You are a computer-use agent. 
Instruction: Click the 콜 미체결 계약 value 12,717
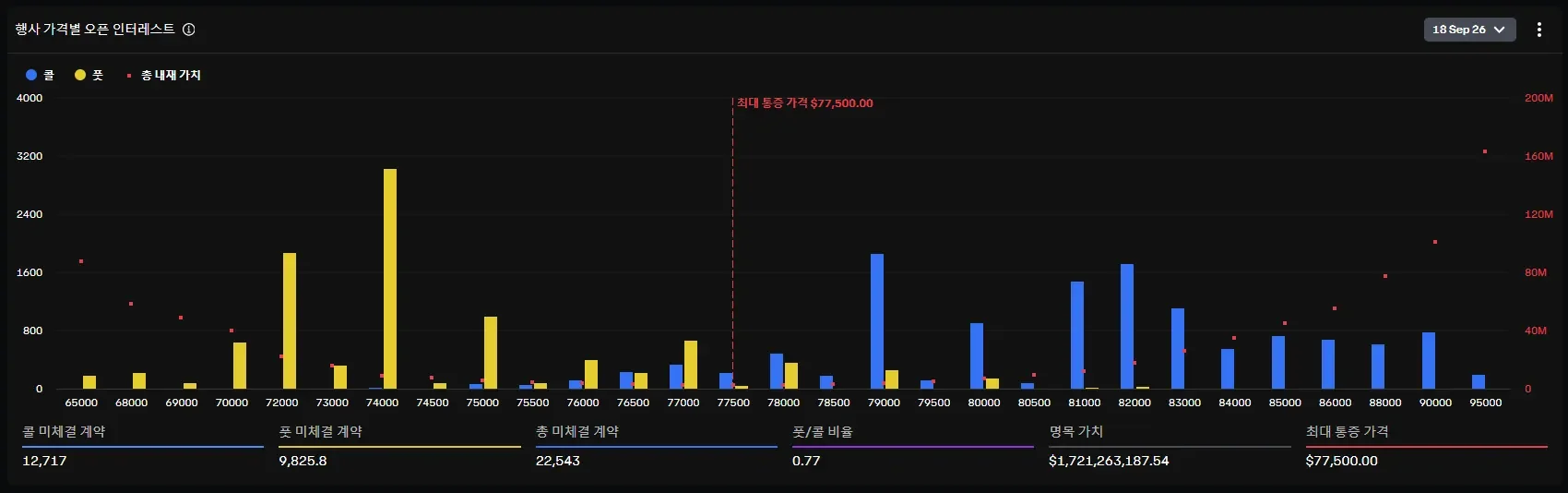pyautogui.click(x=44, y=461)
